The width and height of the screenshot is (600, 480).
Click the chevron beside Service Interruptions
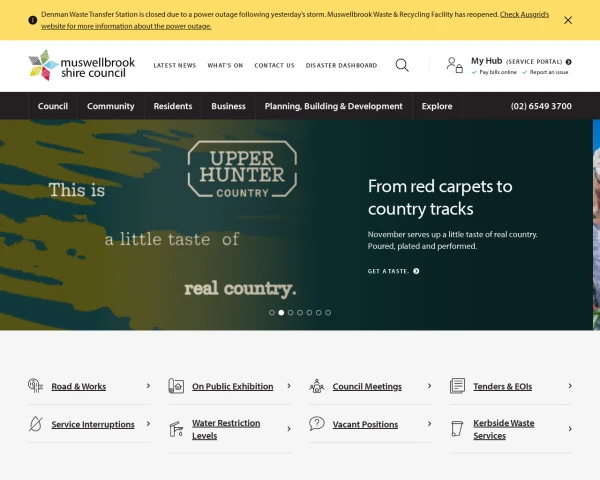click(x=148, y=424)
